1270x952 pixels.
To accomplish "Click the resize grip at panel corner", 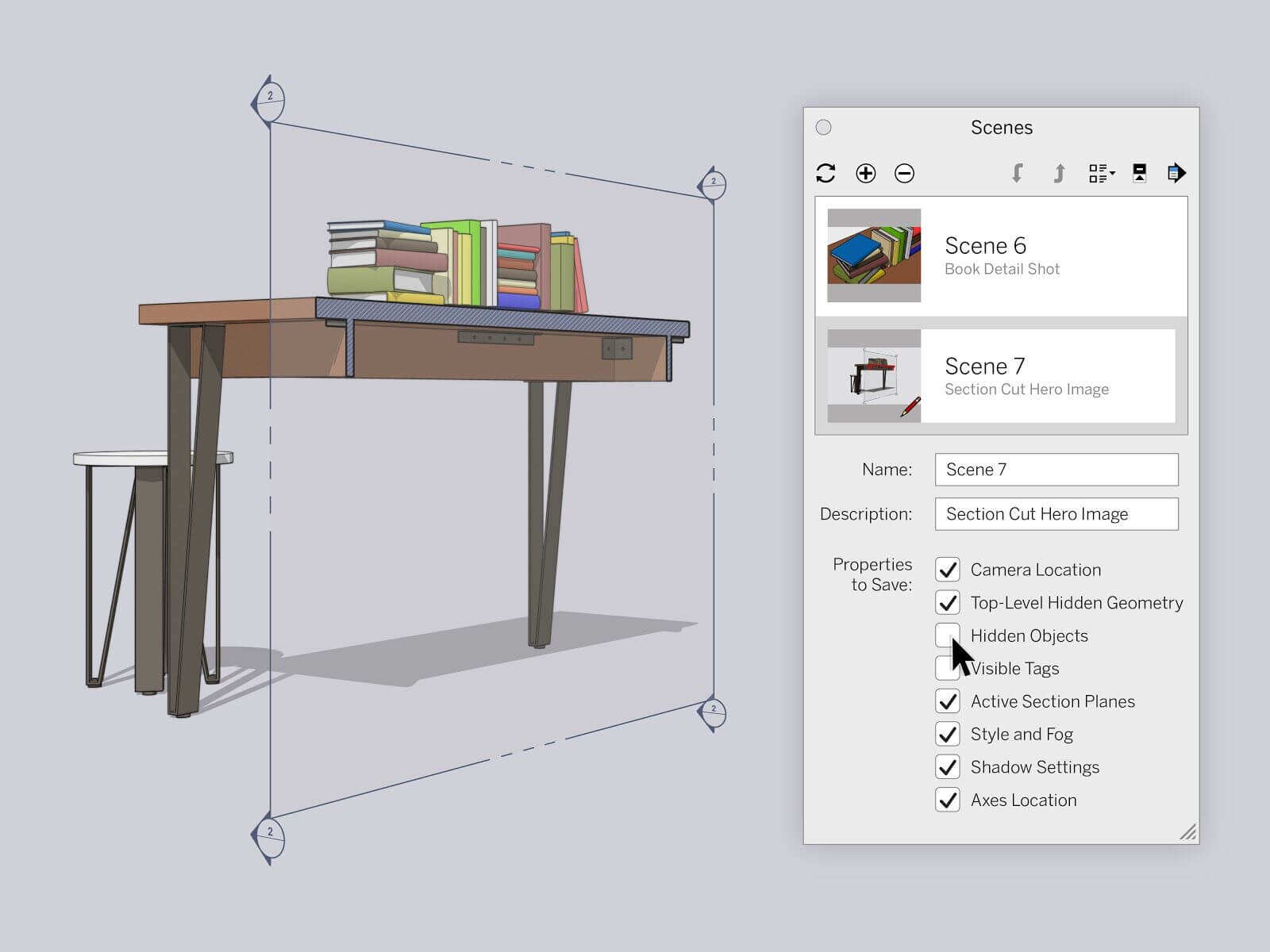I will [1186, 831].
